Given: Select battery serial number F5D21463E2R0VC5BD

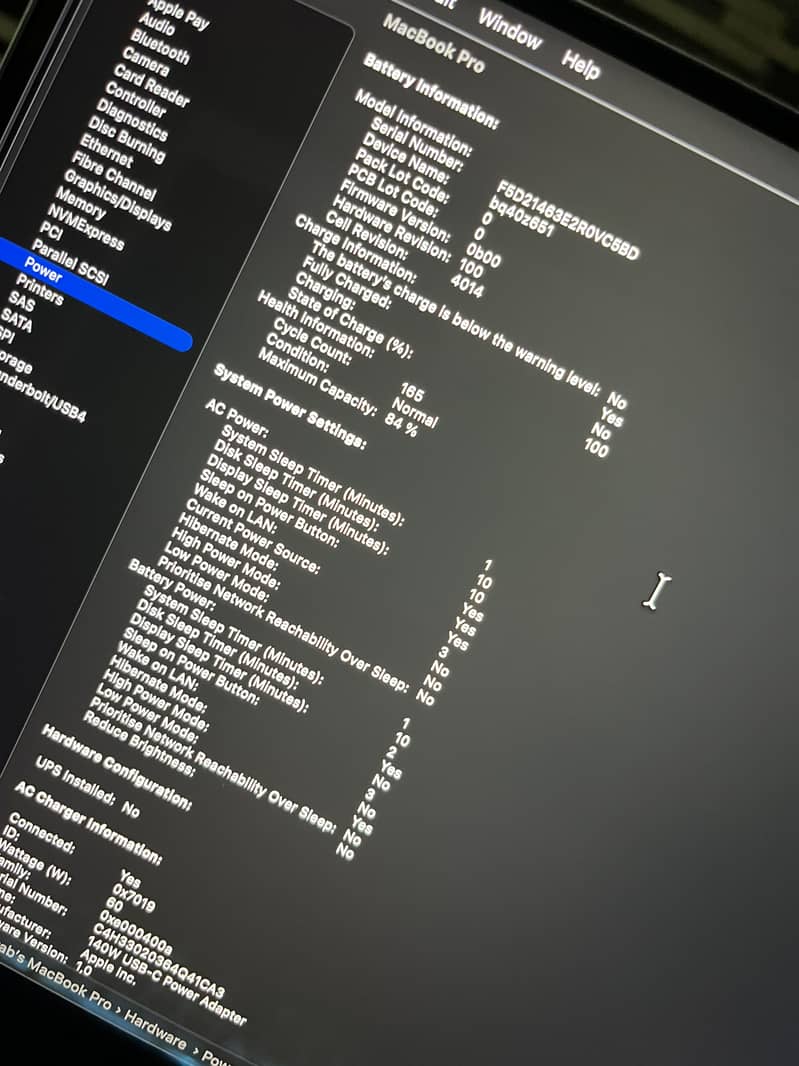Looking at the screenshot, I should [567, 220].
